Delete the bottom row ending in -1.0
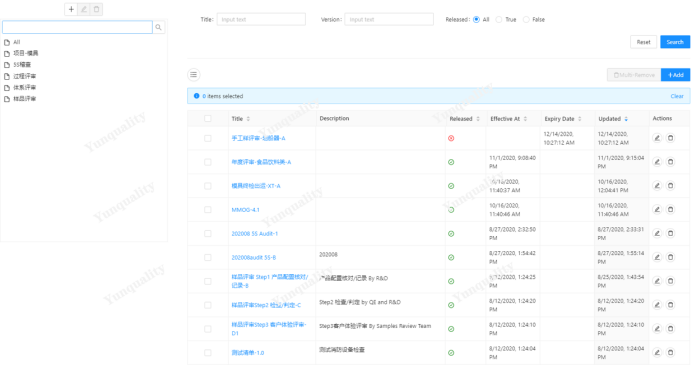 (670, 353)
